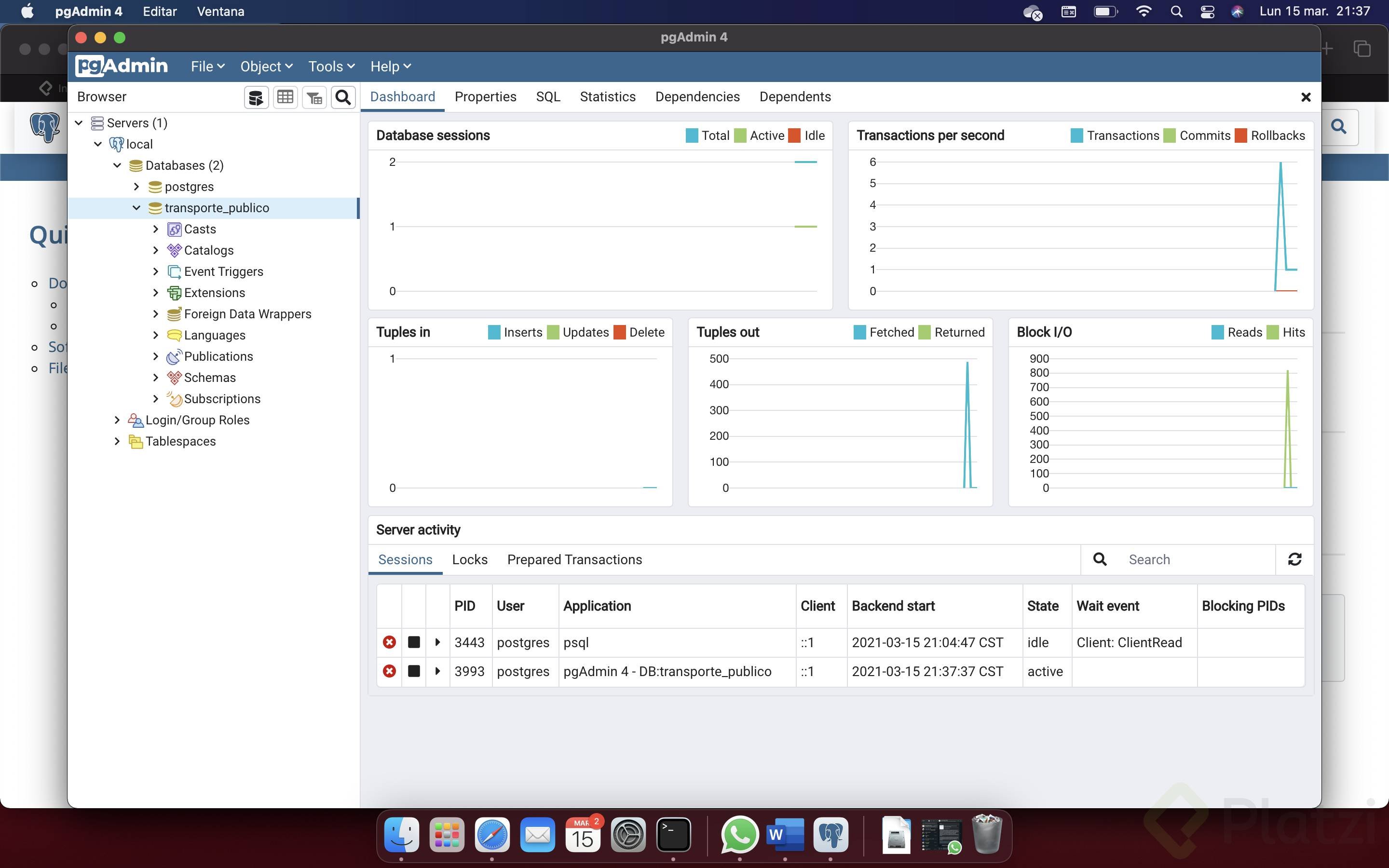Switch to the Properties tab
Screen dimensions: 1389x868
(486, 97)
